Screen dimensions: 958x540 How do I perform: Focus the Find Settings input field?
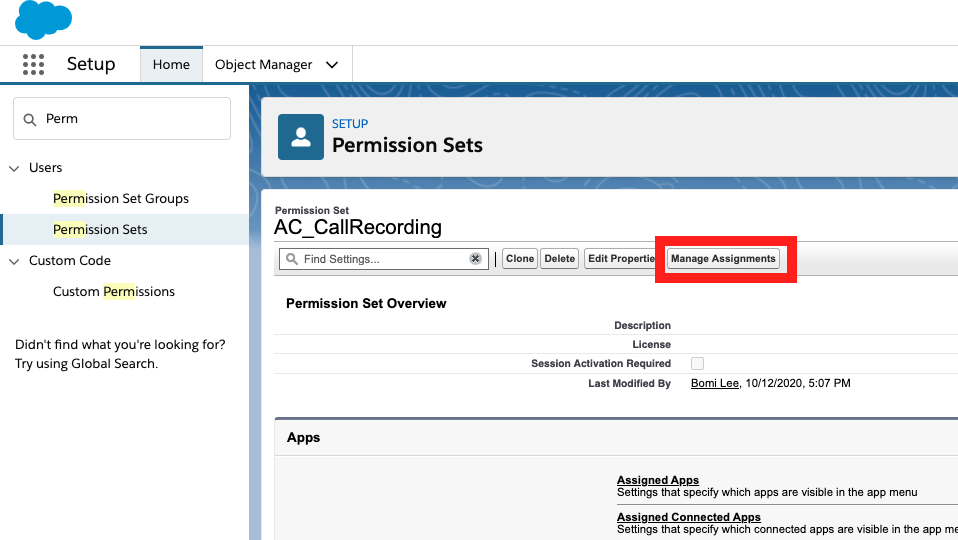(384, 259)
